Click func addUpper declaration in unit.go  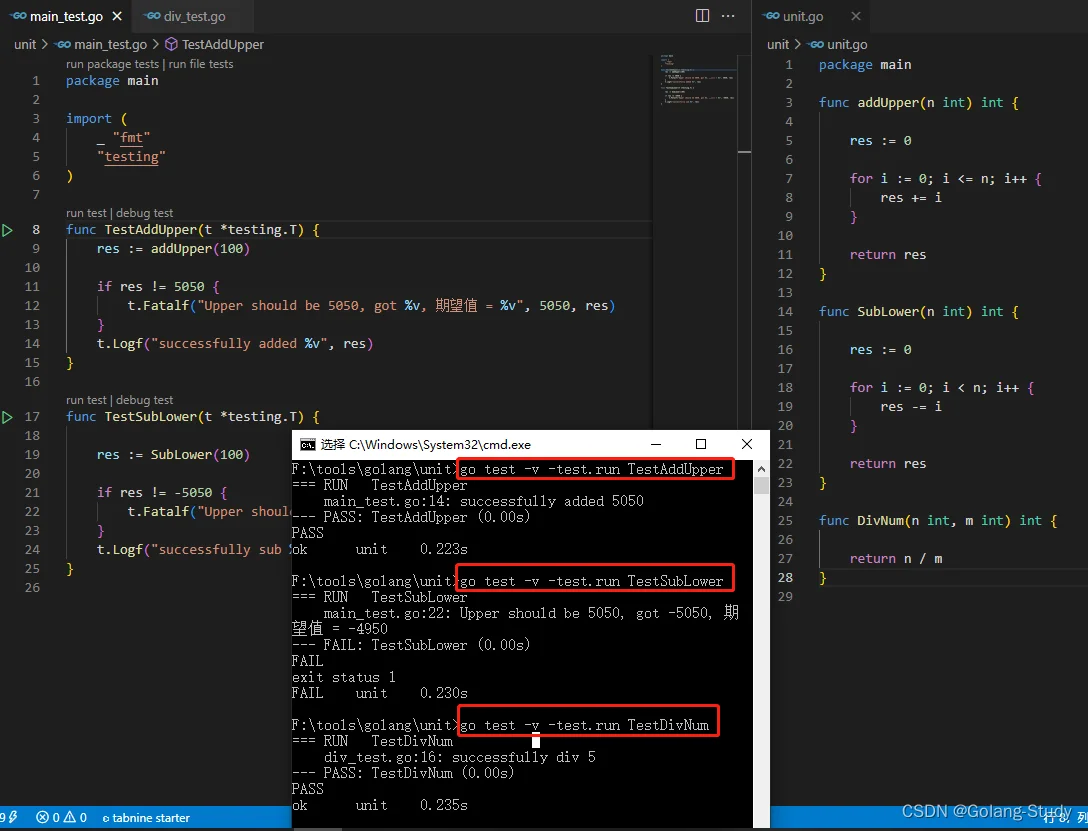[x=918, y=103]
